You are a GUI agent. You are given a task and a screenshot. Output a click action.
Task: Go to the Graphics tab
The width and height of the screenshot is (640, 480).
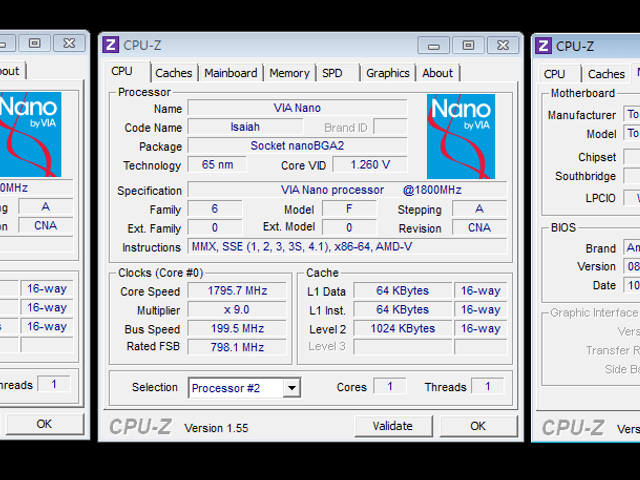click(x=388, y=73)
